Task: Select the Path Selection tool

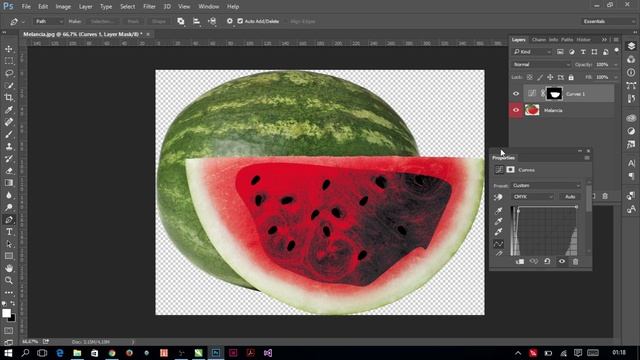Action: pyautogui.click(x=9, y=244)
